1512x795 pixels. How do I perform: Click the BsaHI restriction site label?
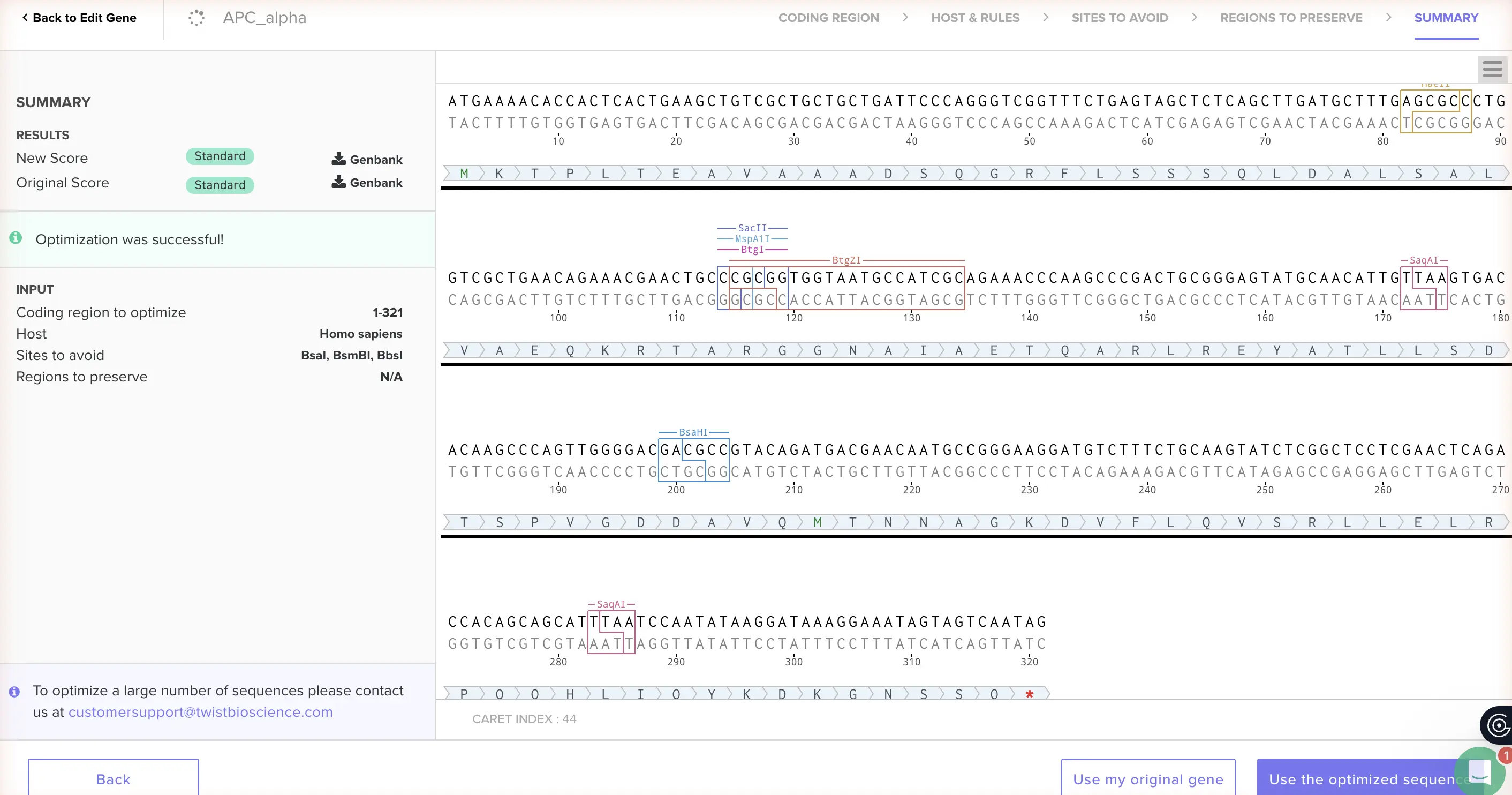point(693,432)
